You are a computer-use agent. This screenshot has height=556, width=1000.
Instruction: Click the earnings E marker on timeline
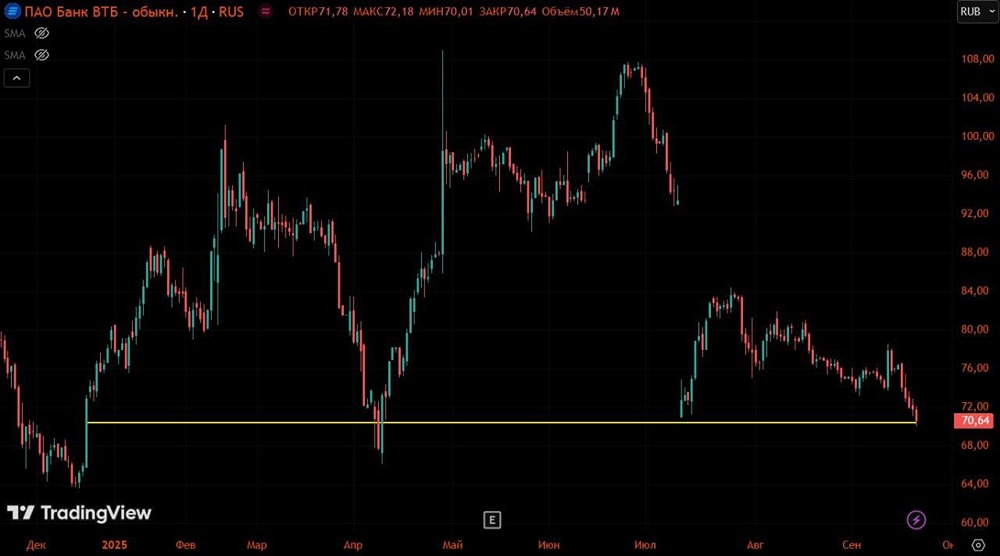[492, 520]
